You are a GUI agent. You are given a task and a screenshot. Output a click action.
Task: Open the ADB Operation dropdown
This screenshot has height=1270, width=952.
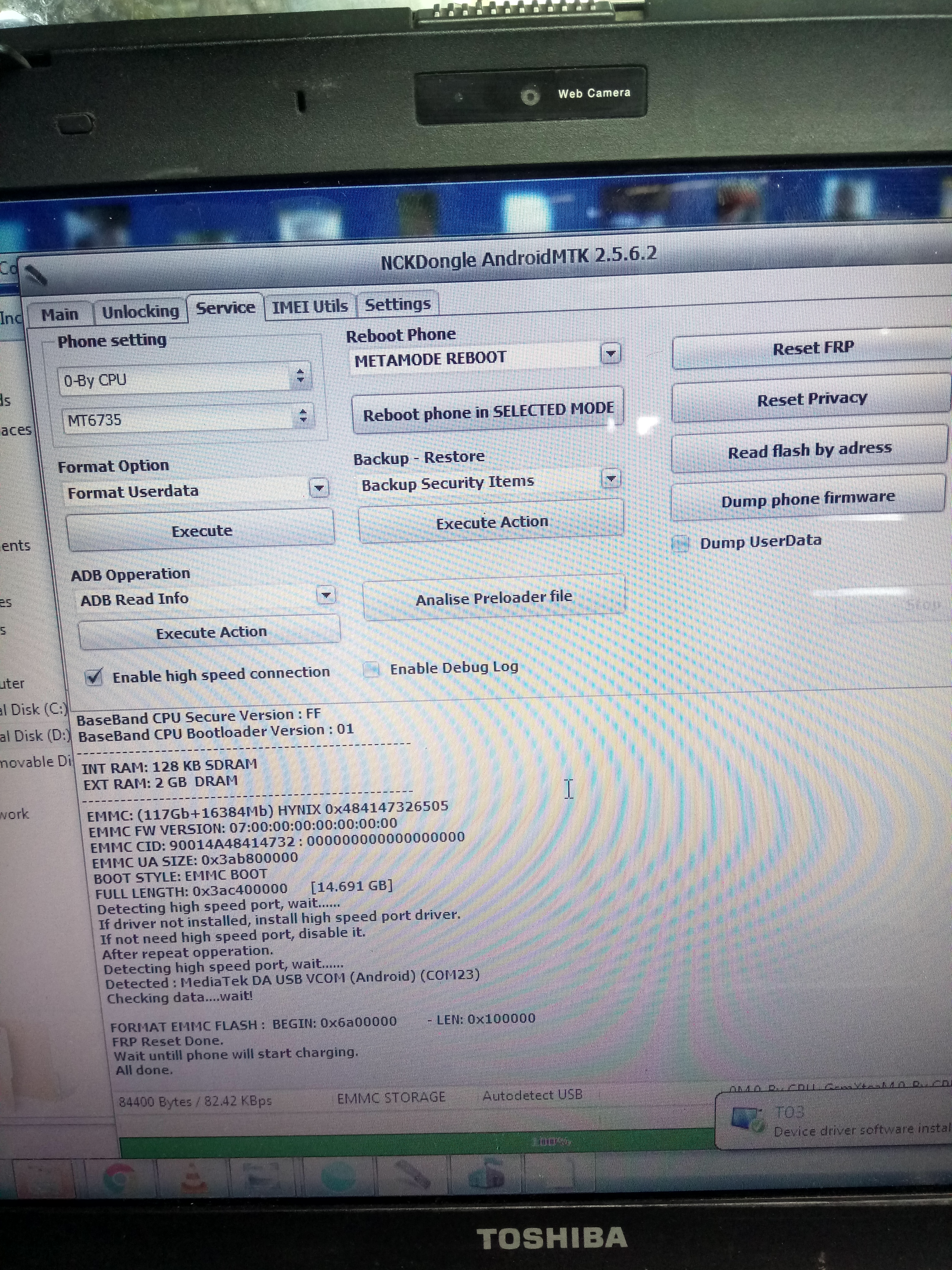(x=326, y=595)
